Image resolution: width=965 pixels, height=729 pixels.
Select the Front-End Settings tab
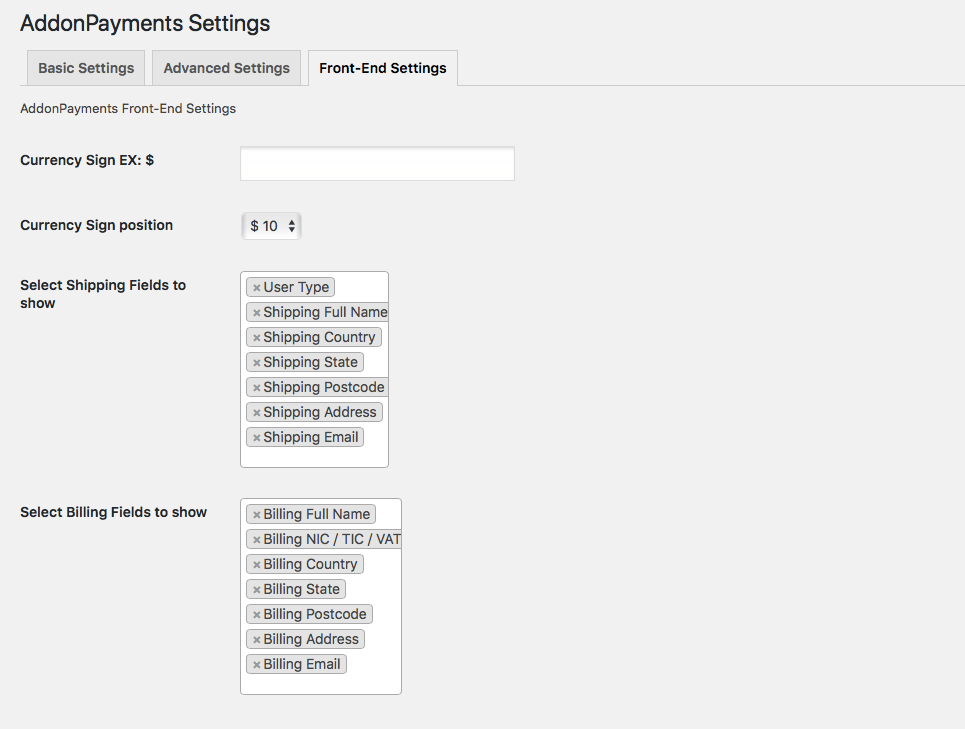(383, 68)
